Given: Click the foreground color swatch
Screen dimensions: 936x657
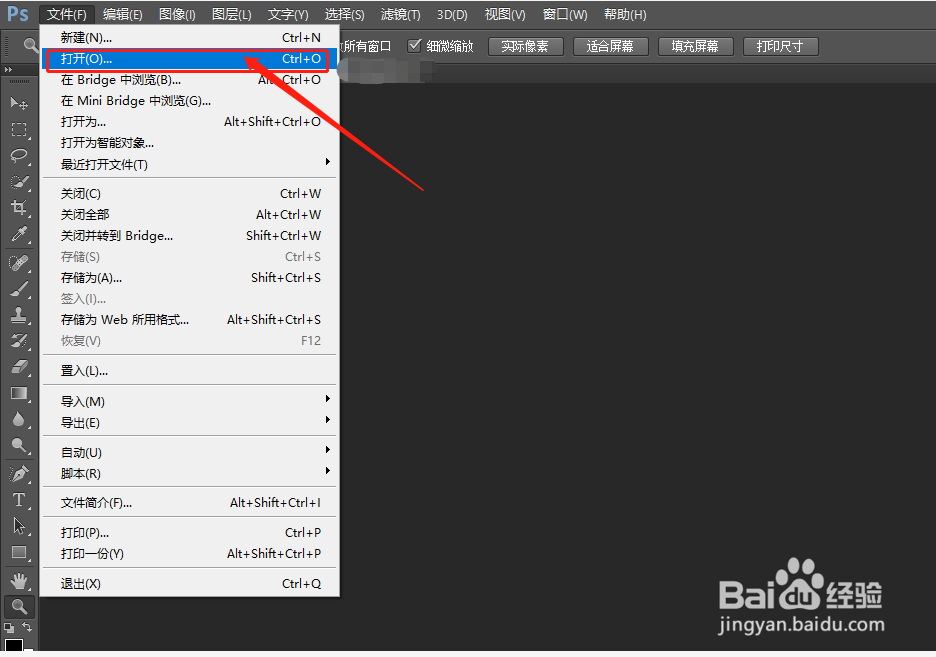Looking at the screenshot, I should tap(13, 644).
